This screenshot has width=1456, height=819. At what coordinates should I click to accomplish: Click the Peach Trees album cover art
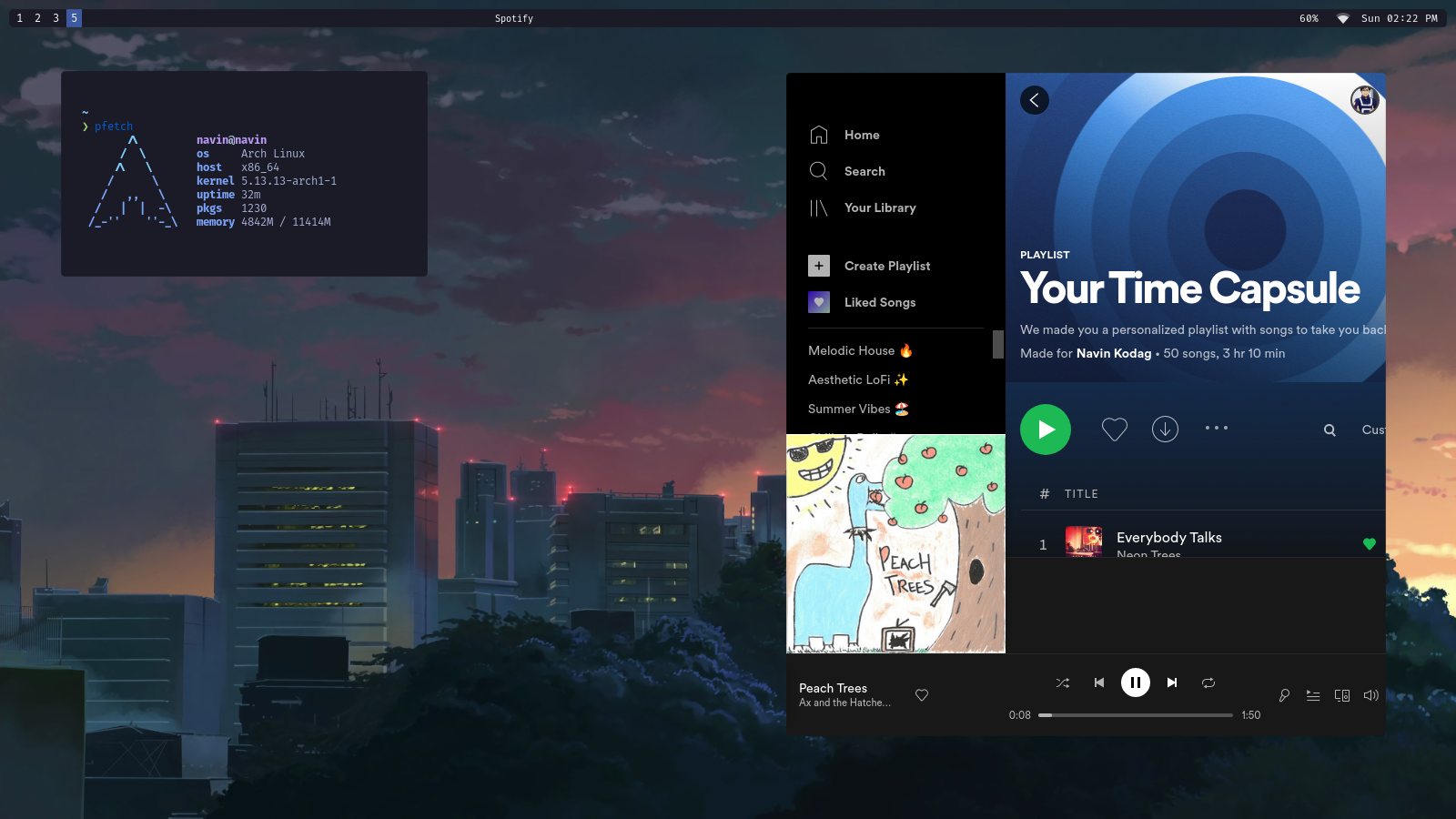pos(896,543)
